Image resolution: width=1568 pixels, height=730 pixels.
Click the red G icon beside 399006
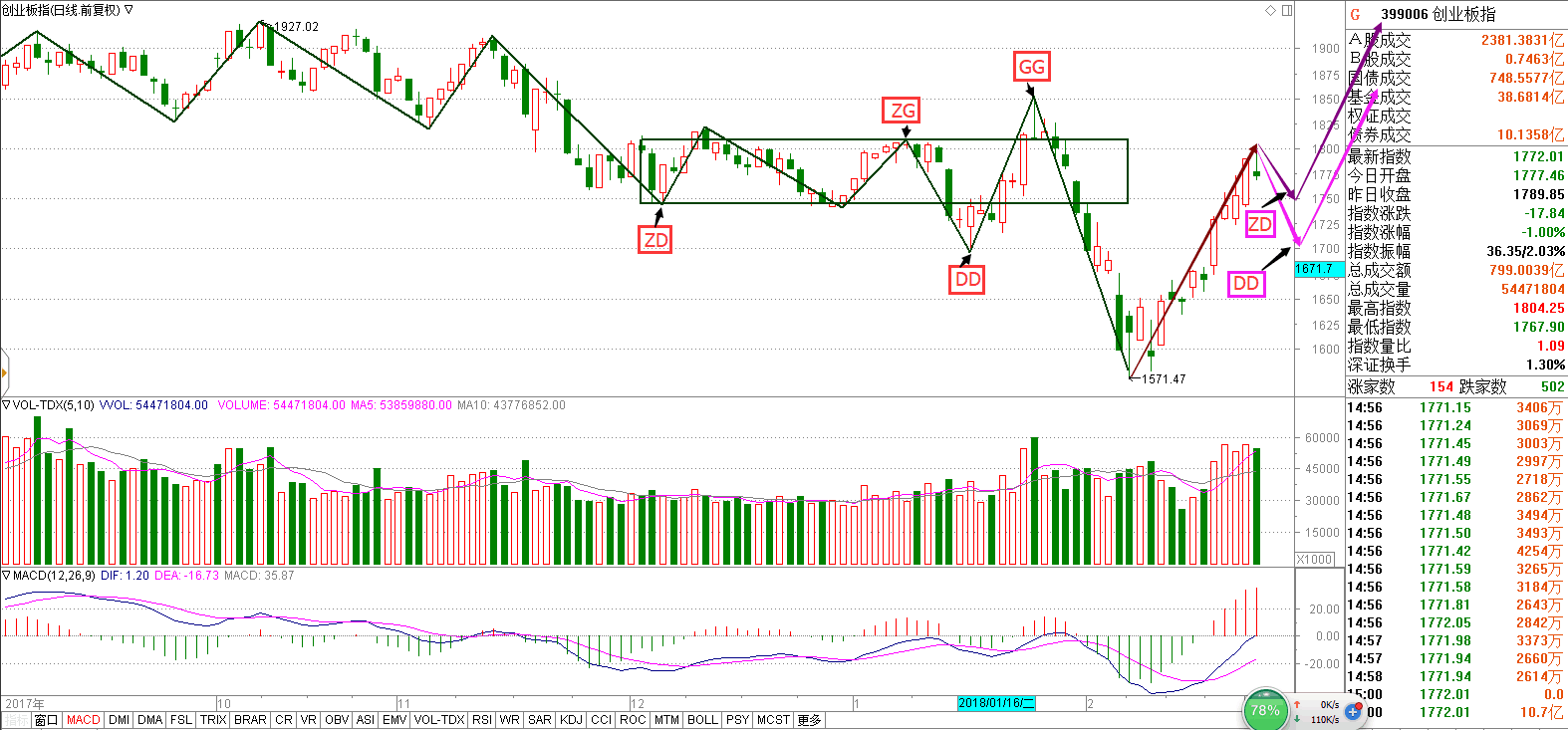click(x=1355, y=14)
